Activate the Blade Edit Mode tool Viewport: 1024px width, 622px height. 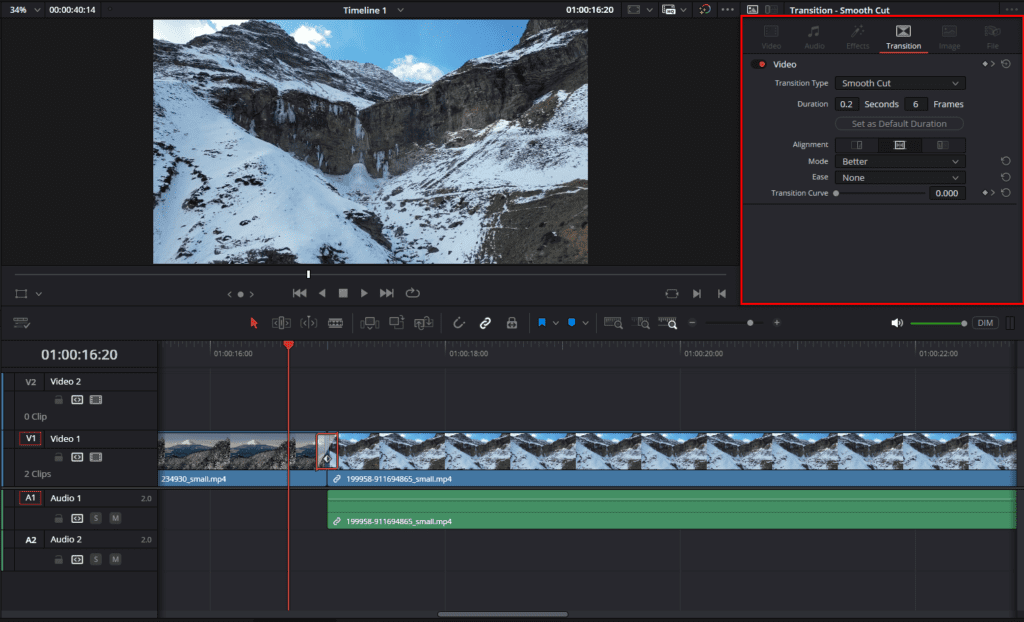tap(335, 323)
